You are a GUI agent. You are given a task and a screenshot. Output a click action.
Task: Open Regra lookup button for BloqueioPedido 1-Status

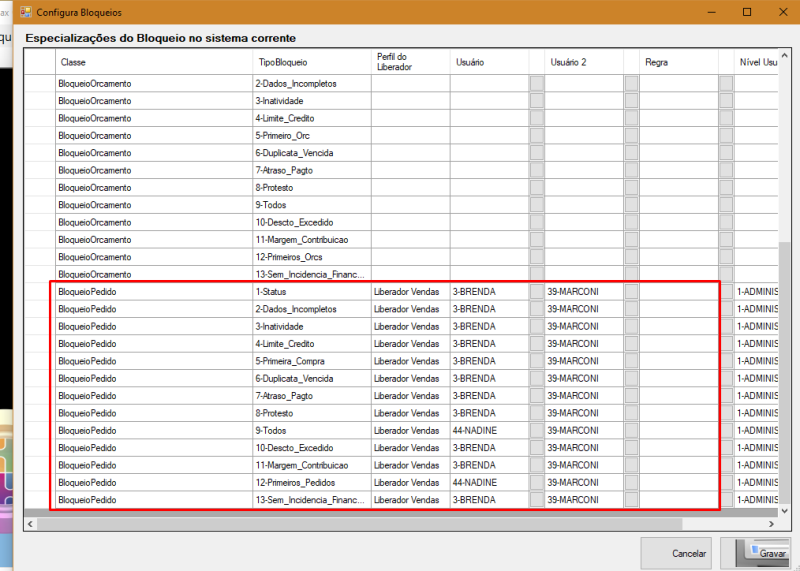pos(727,292)
